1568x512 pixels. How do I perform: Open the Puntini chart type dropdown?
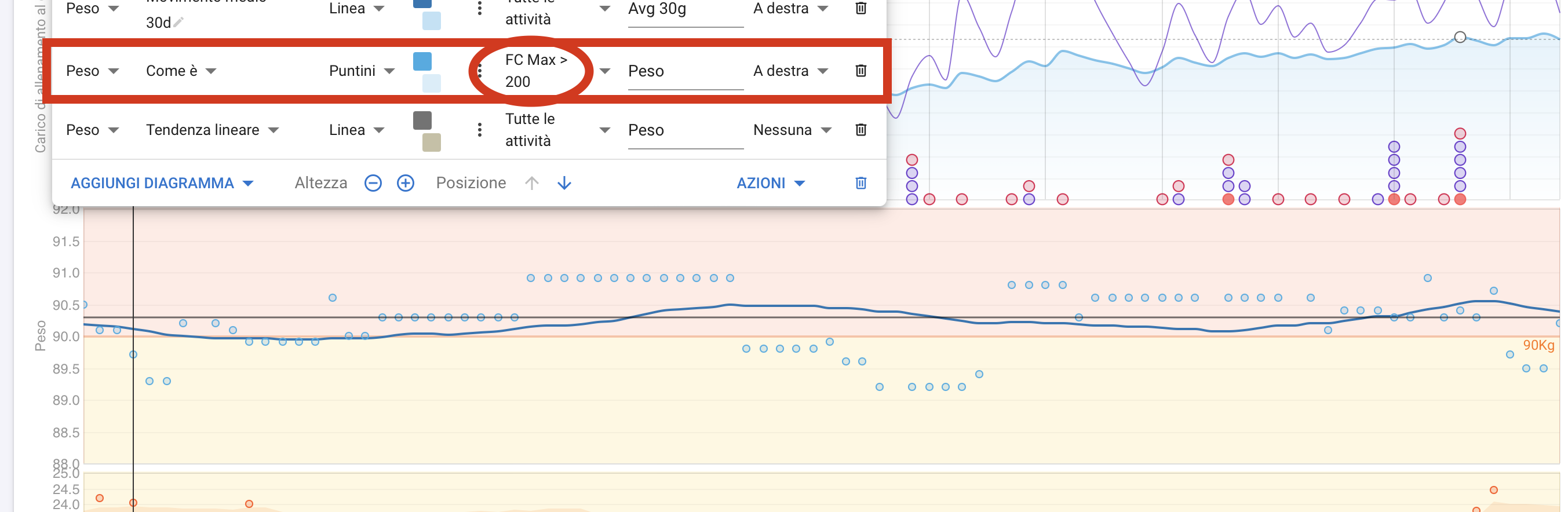tap(362, 71)
